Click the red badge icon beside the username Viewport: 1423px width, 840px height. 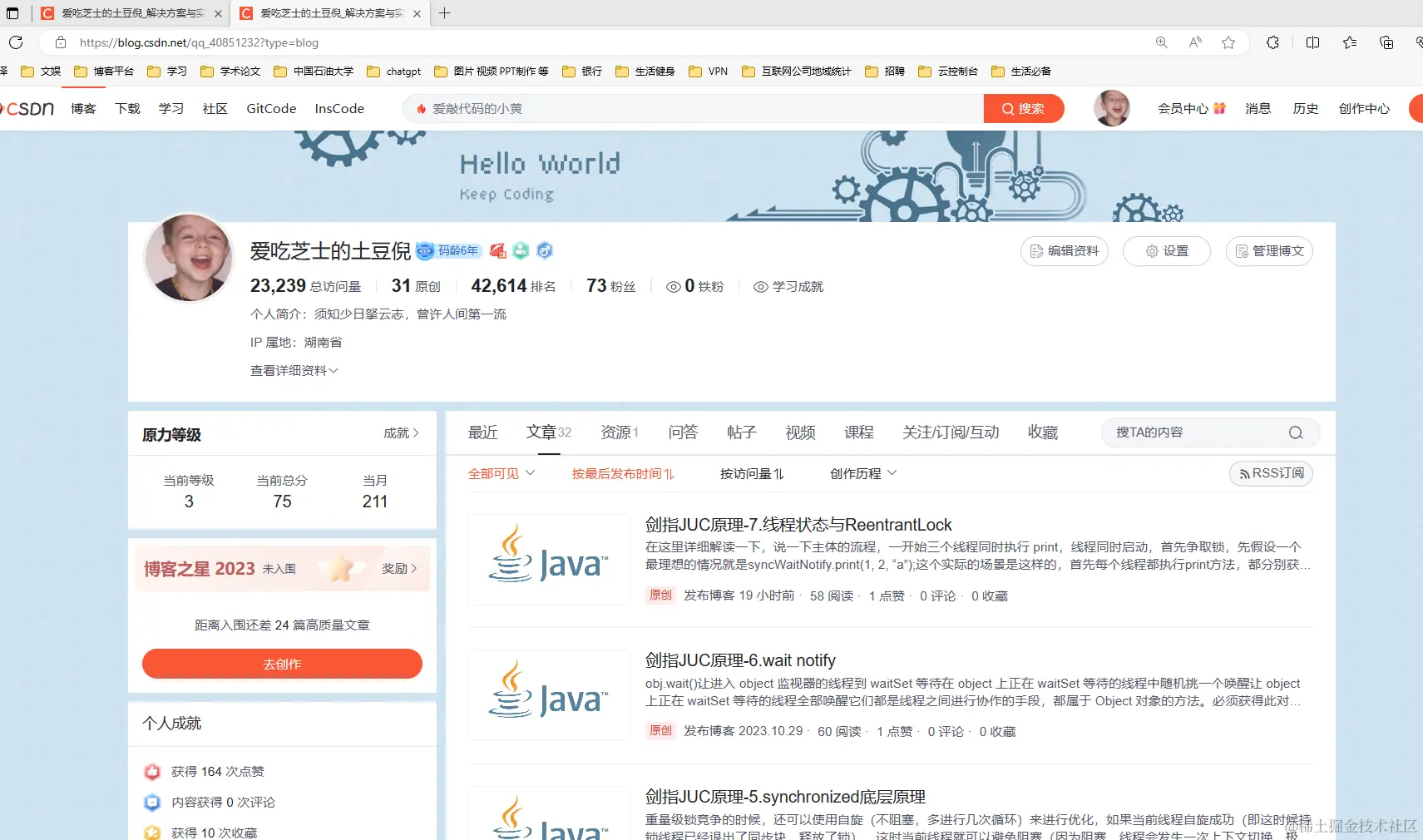click(x=498, y=250)
